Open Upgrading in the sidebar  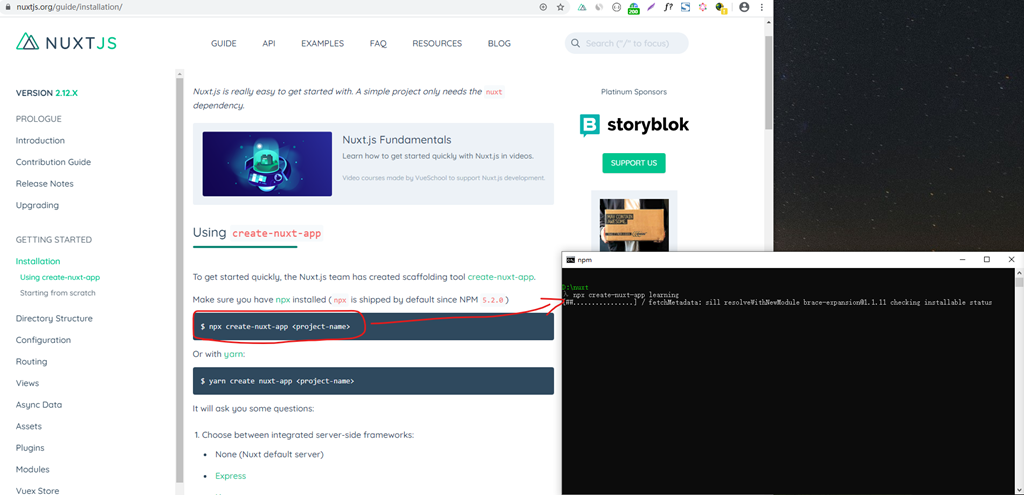point(37,205)
